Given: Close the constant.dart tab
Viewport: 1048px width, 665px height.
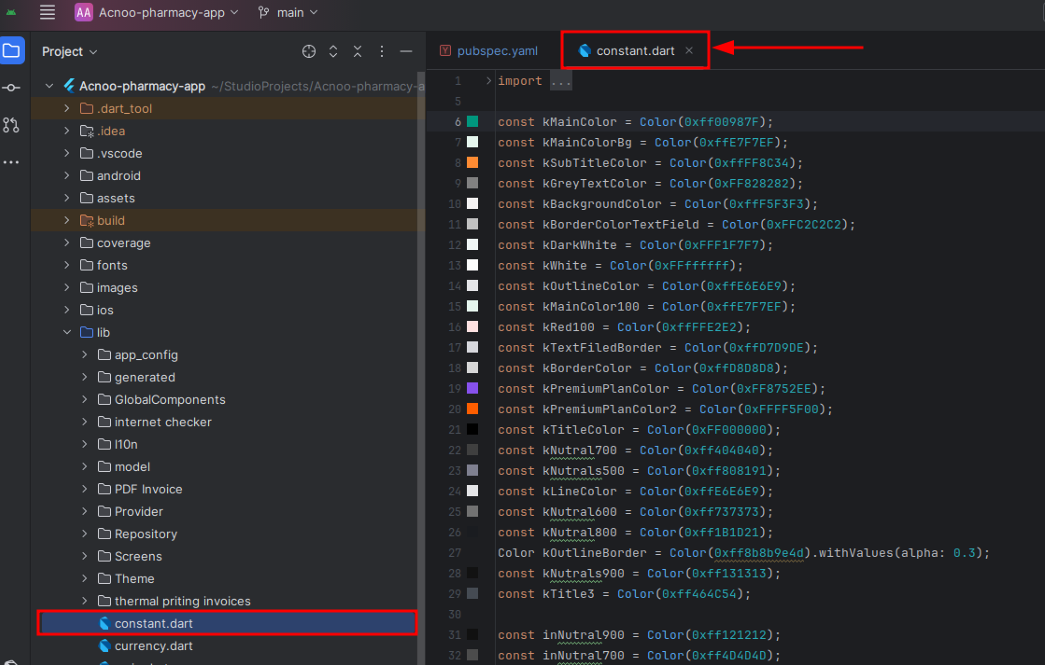Looking at the screenshot, I should (689, 50).
